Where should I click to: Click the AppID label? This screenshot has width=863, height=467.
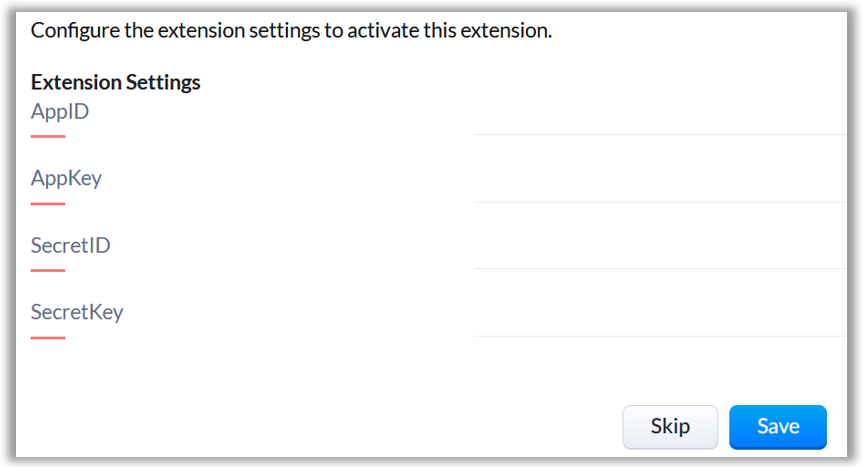60,112
